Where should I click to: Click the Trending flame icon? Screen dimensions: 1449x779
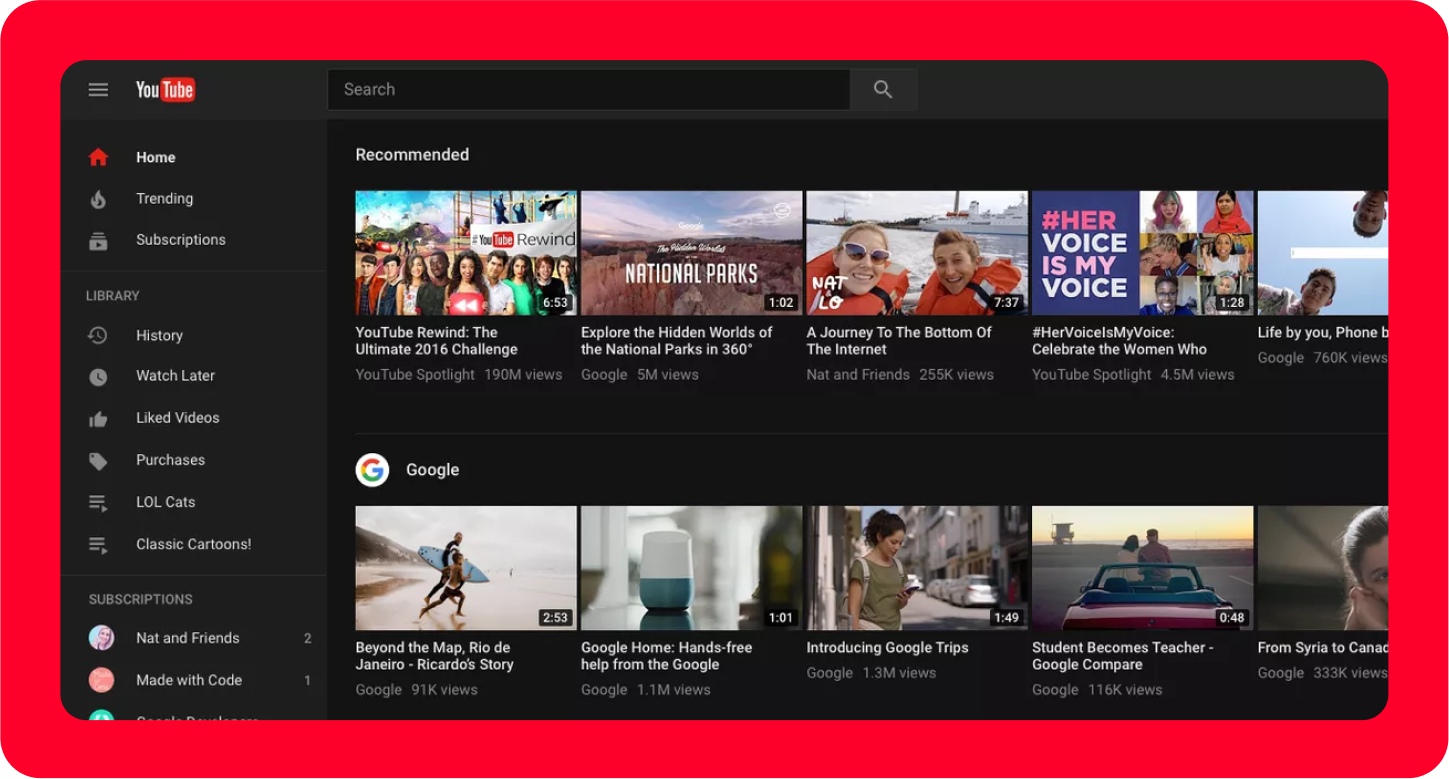[x=98, y=199]
